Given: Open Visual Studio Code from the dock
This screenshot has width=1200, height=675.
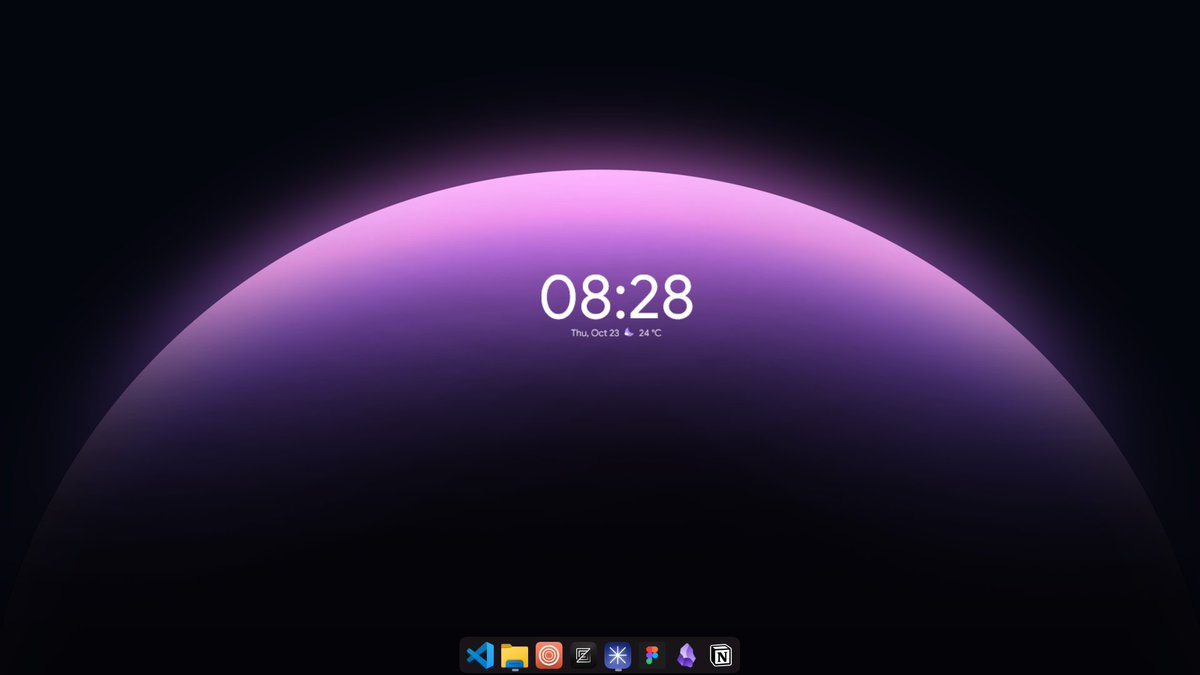Looking at the screenshot, I should tap(480, 656).
